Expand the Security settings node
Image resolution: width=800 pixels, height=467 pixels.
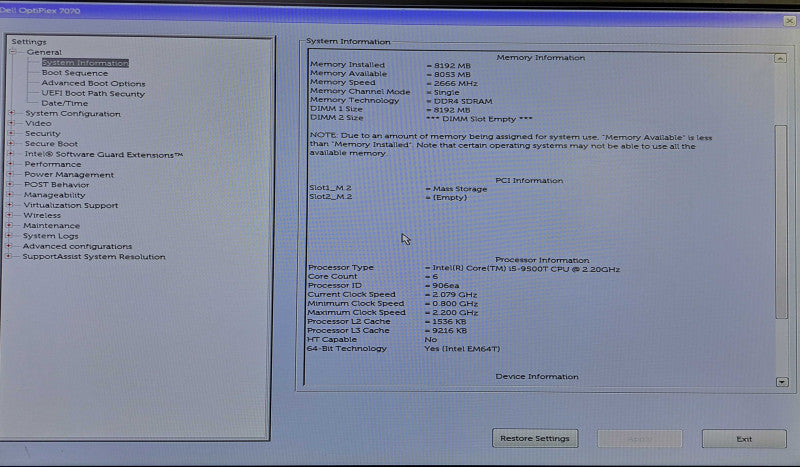(11, 133)
